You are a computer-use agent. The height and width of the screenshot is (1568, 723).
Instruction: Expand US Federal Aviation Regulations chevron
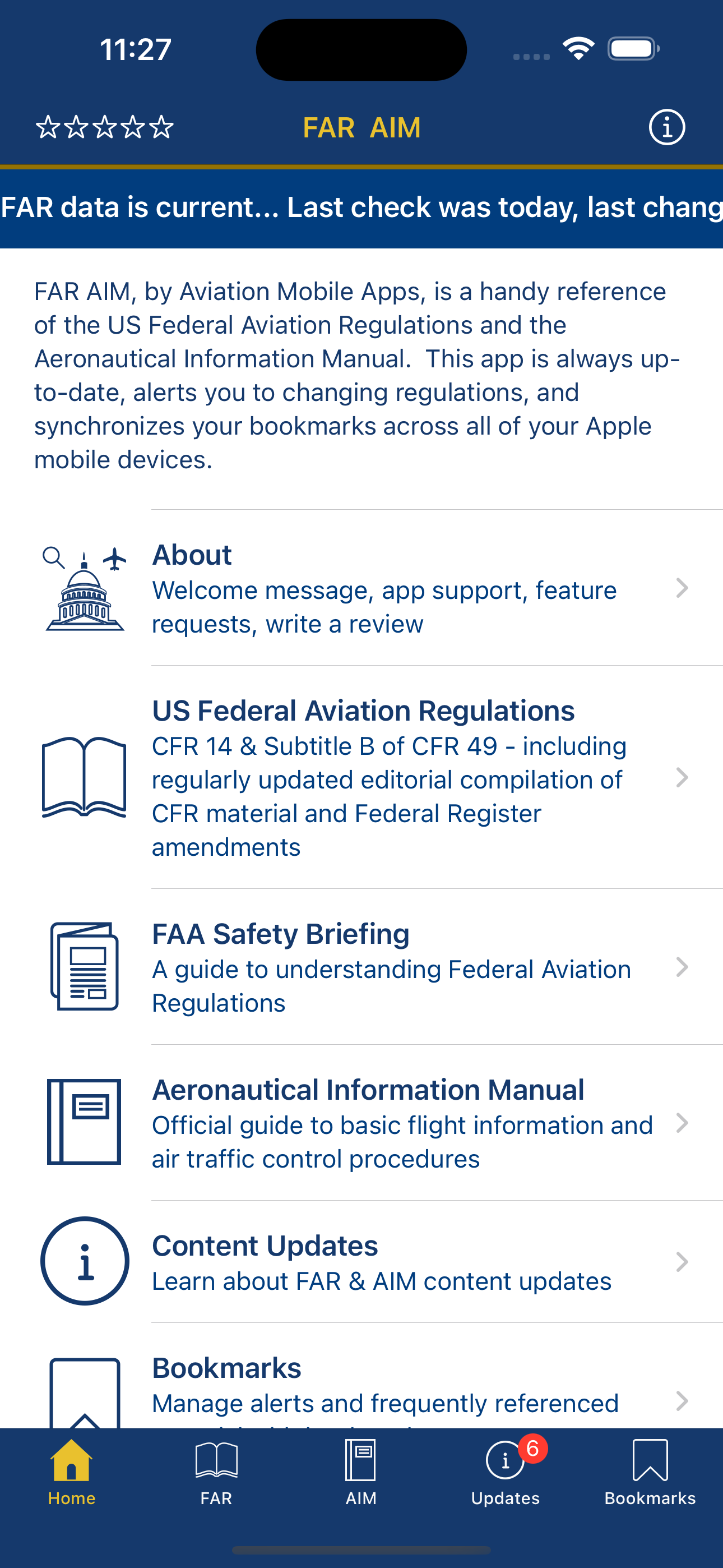(682, 777)
